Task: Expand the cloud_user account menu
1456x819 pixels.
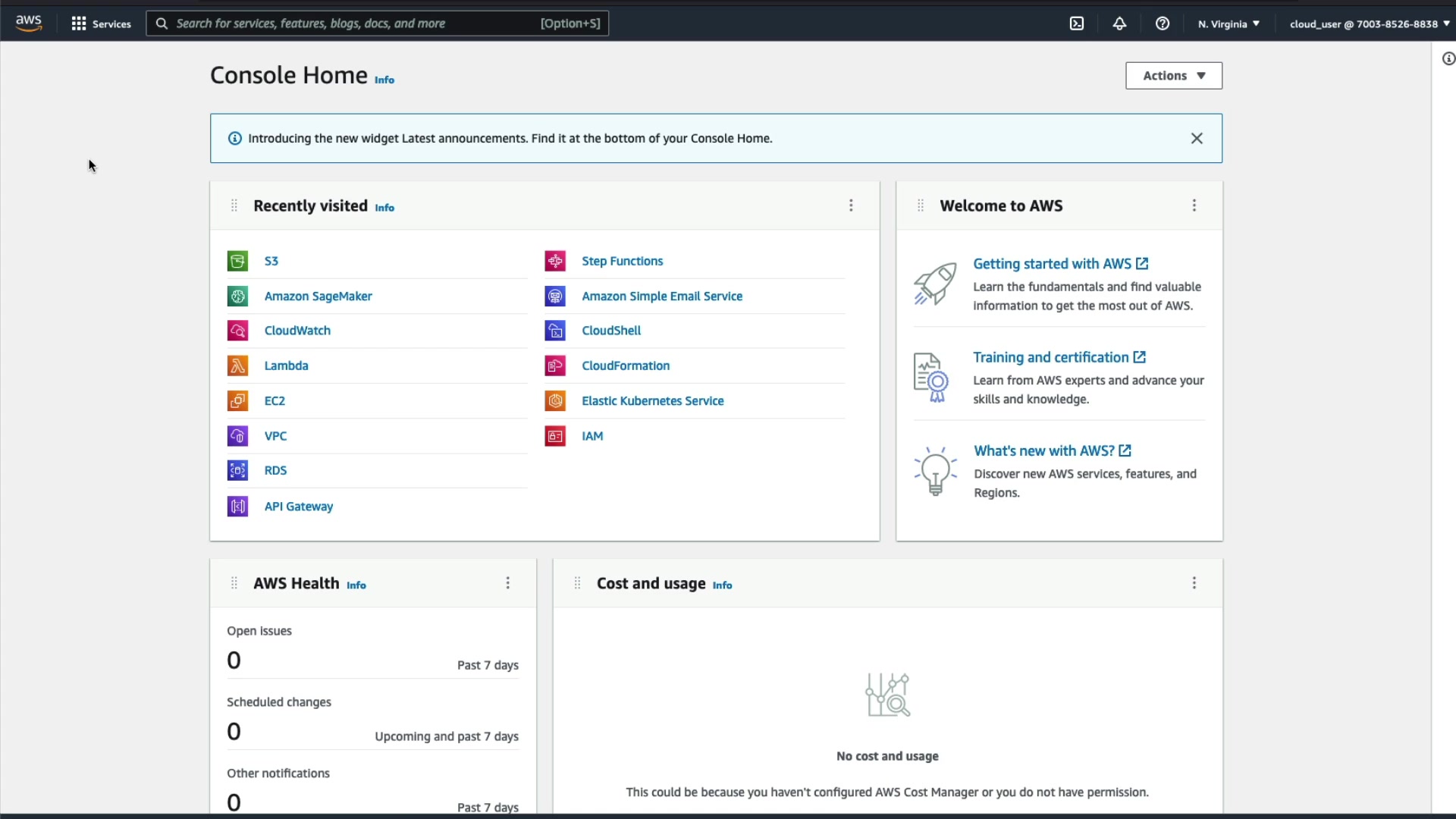Action: point(1369,24)
